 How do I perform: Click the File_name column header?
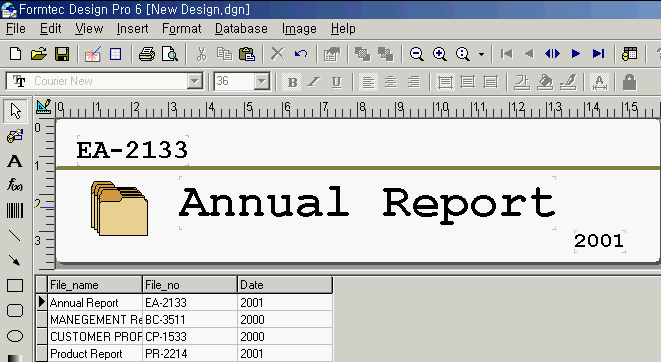[x=95, y=285]
